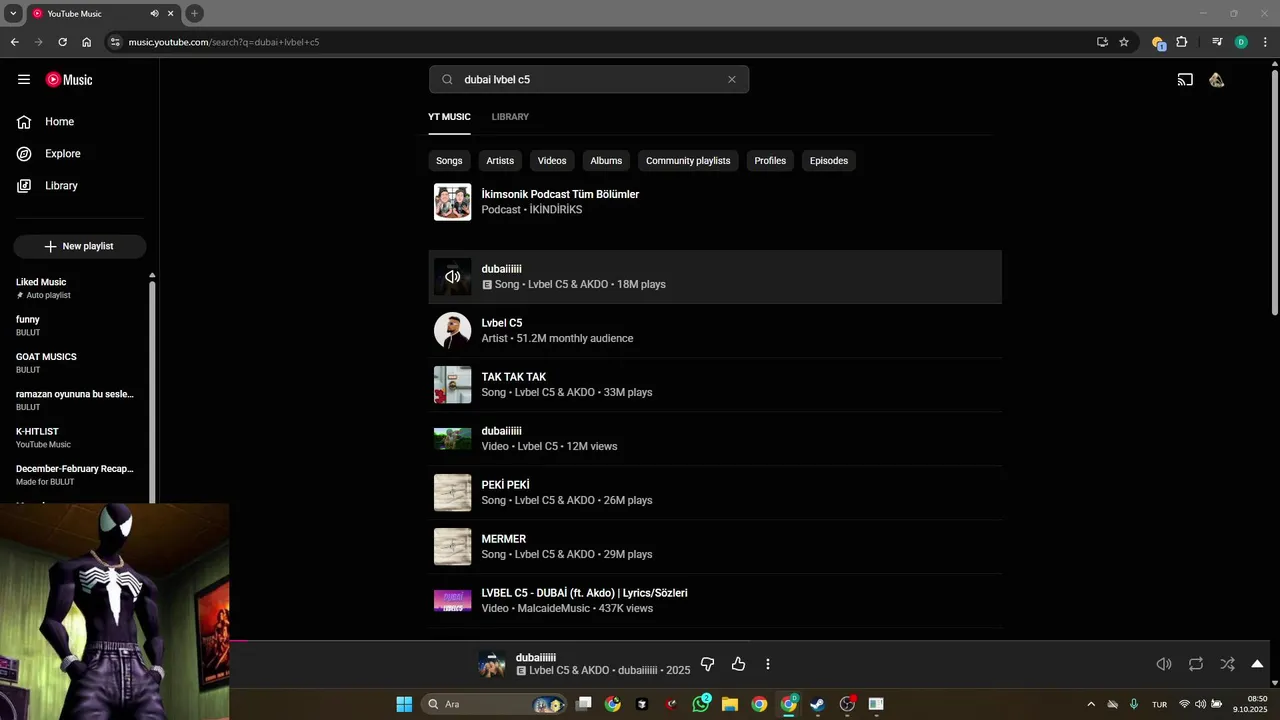The height and width of the screenshot is (720, 1280).
Task: Open the account avatar menu
Action: 1217,80
